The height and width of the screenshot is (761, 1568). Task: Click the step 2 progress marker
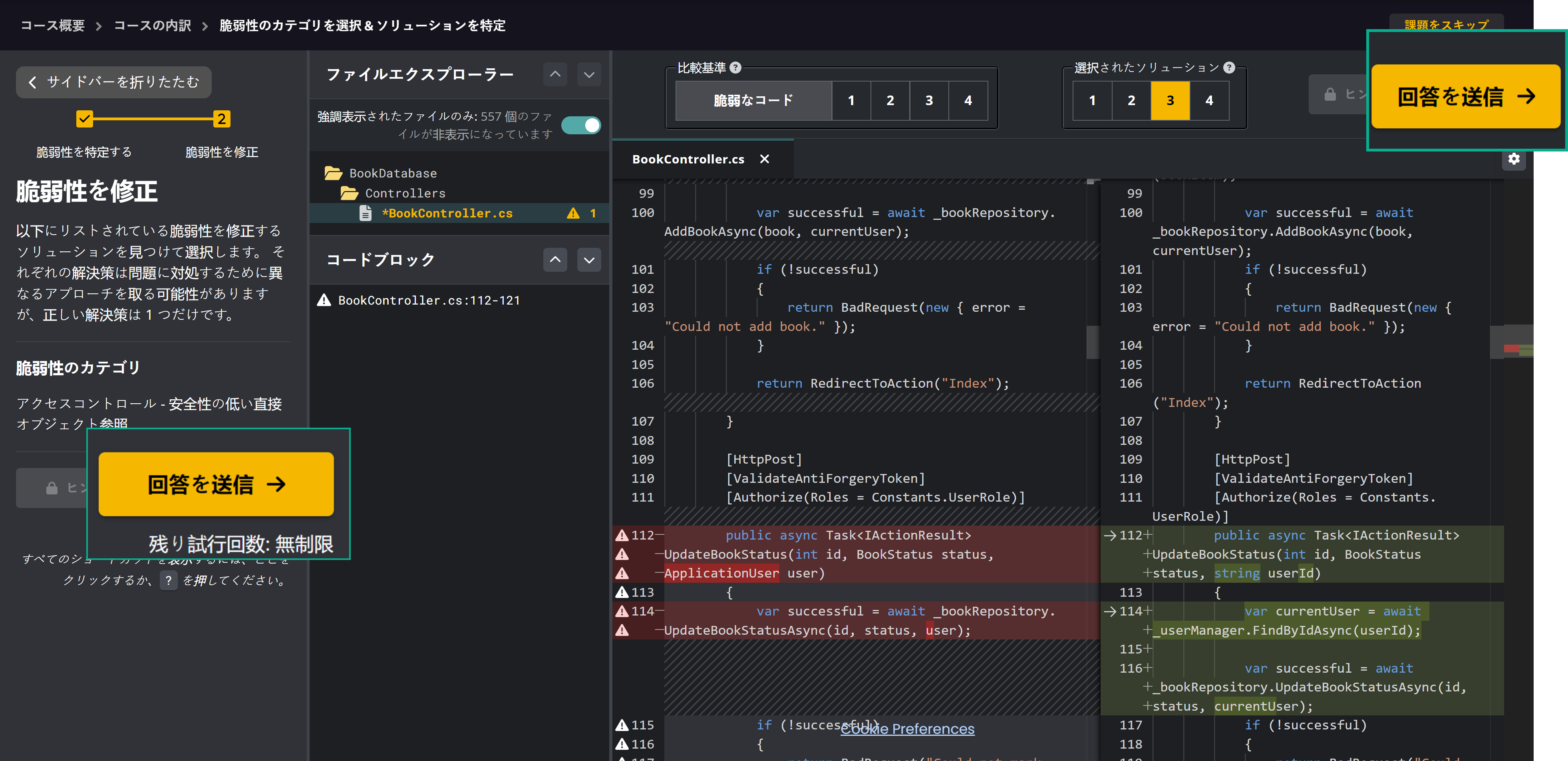click(x=222, y=118)
